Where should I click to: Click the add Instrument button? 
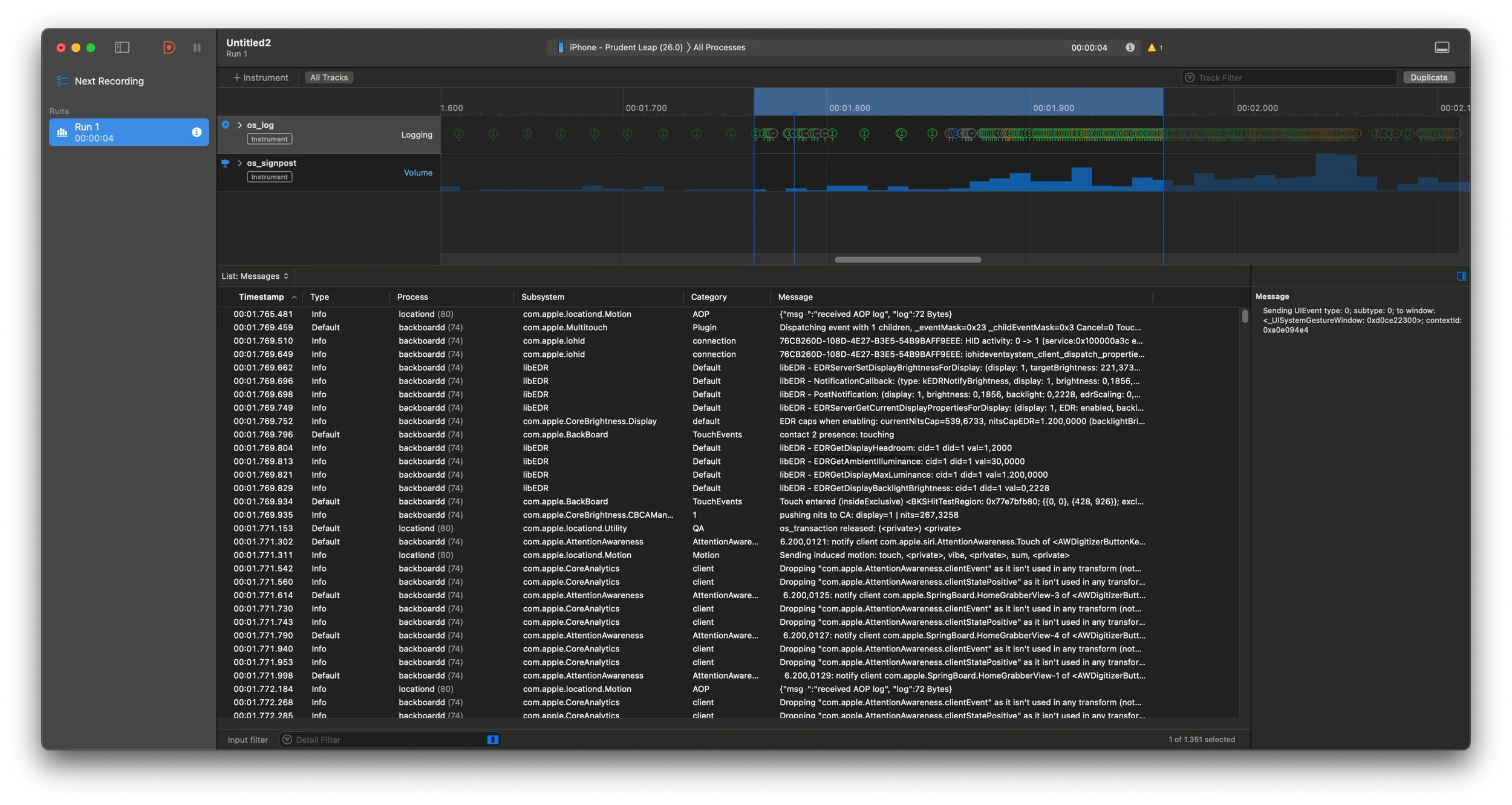[261, 77]
